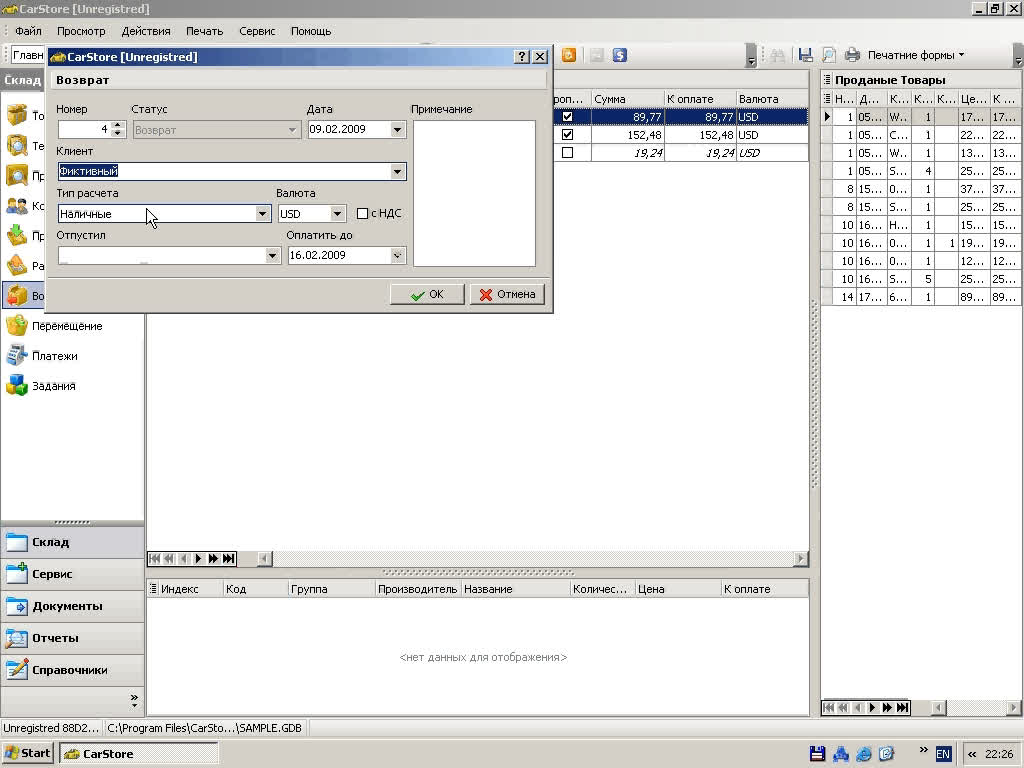Click in the Примечание text area
Screen dimensions: 1024x768
click(x=474, y=193)
